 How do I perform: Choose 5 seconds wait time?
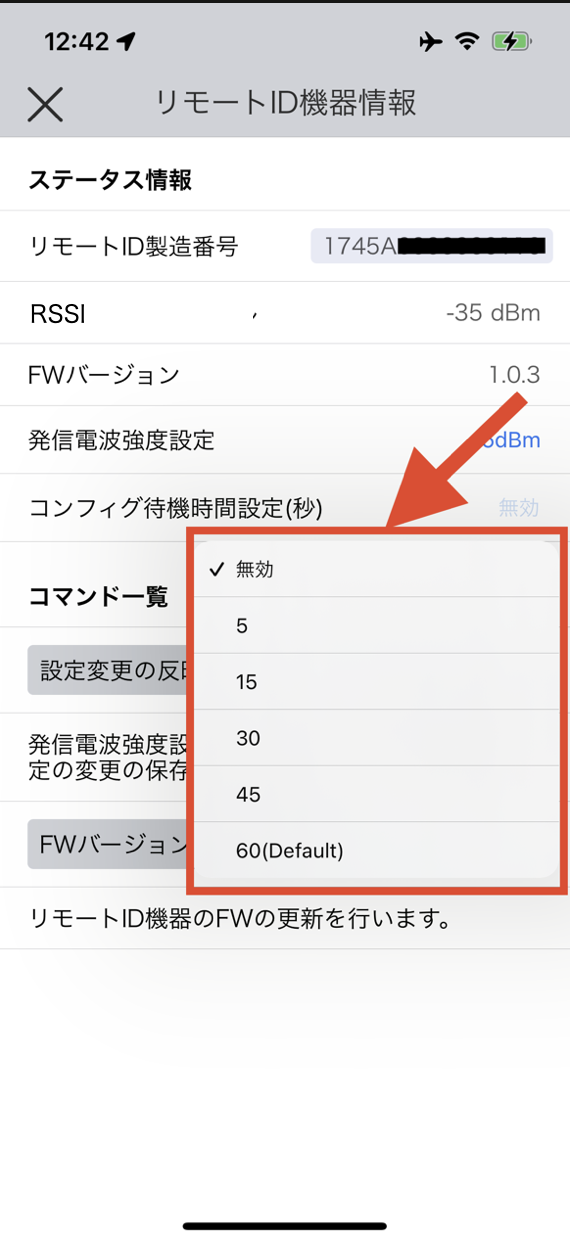pyautogui.click(x=375, y=626)
